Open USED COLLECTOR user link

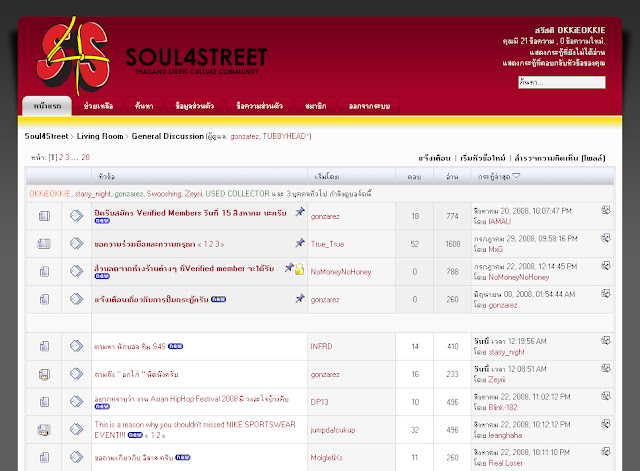[238, 194]
